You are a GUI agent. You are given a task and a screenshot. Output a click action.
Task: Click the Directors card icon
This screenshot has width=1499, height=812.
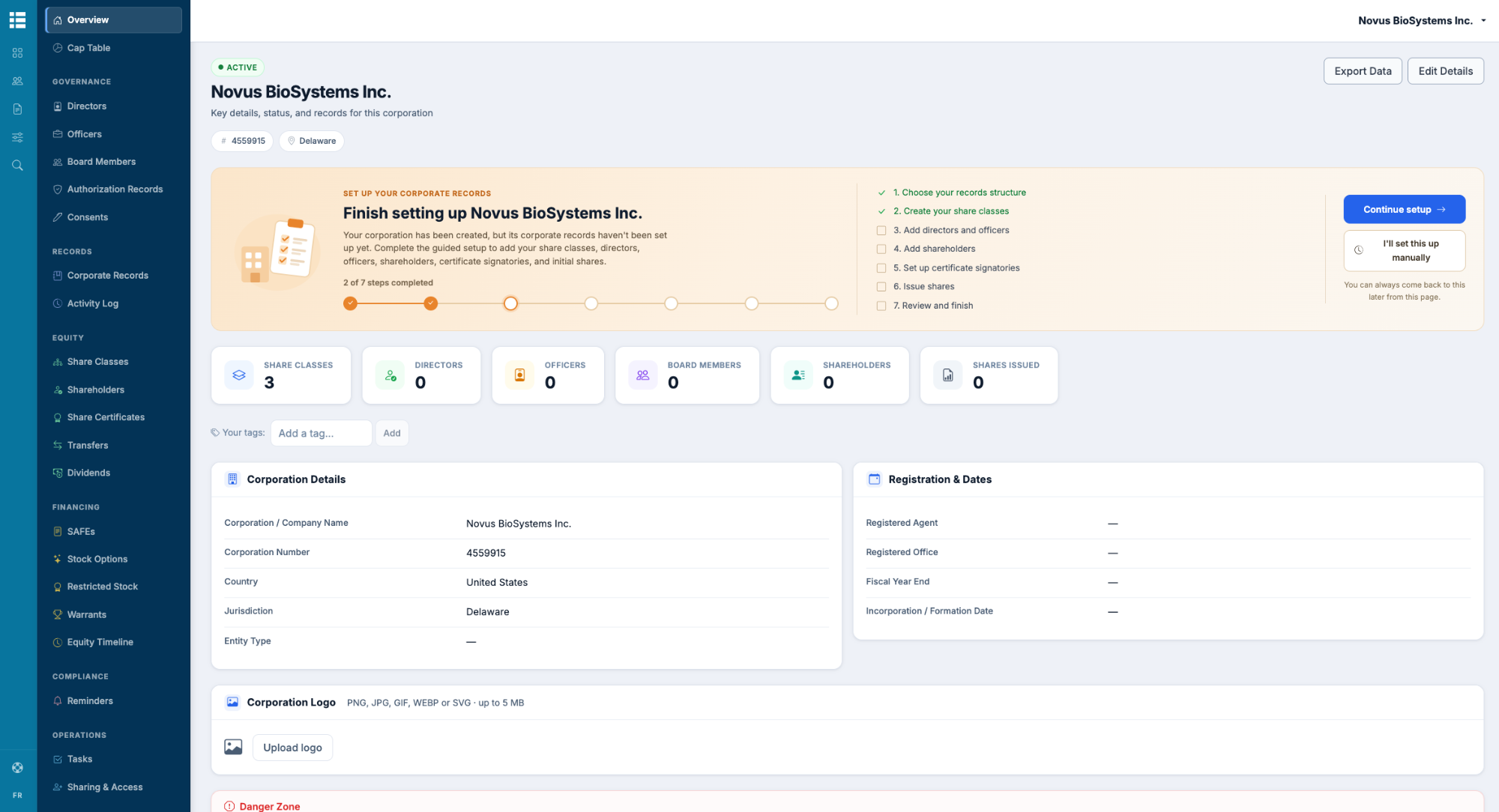click(x=390, y=375)
